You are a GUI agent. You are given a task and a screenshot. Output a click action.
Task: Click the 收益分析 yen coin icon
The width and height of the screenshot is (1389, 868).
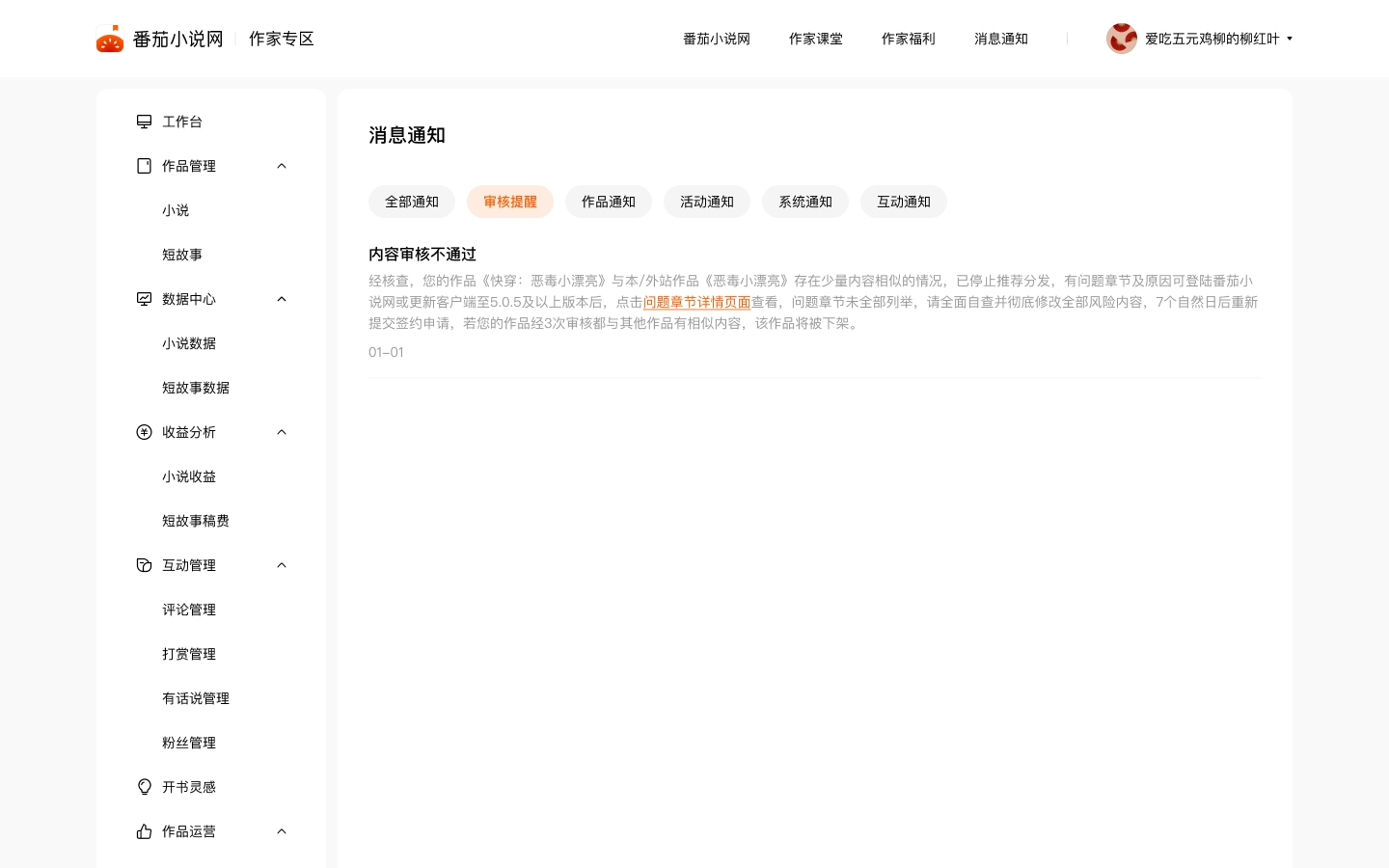144,432
